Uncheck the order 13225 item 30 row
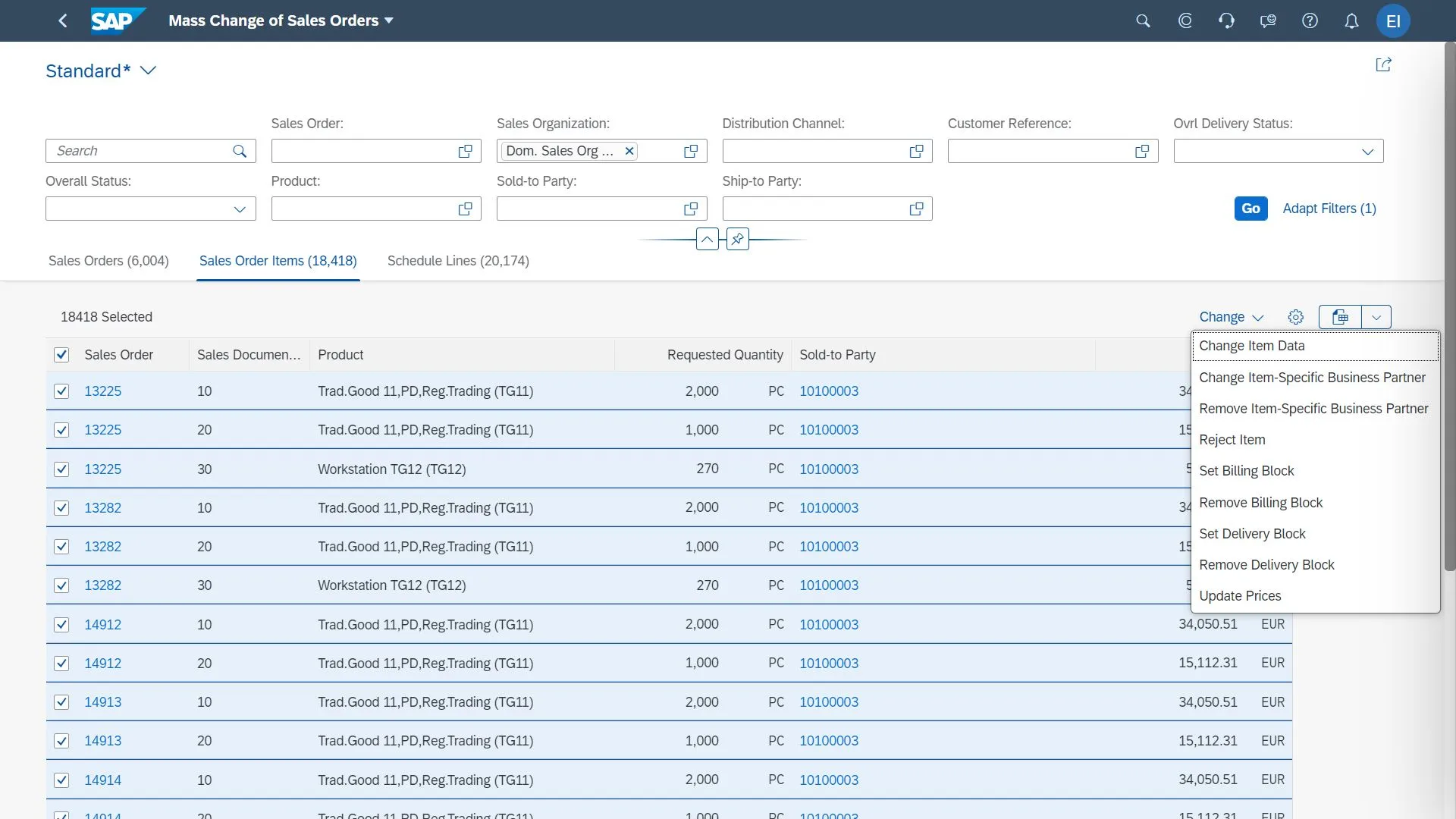The width and height of the screenshot is (1456, 819). pos(61,469)
